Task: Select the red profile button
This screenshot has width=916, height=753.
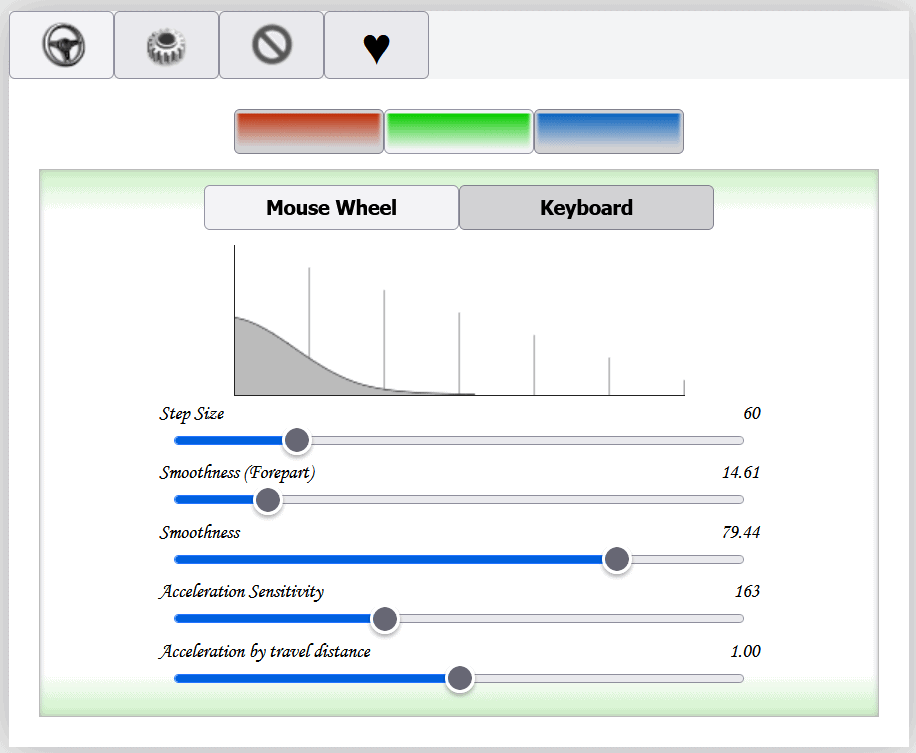Action: tap(308, 132)
